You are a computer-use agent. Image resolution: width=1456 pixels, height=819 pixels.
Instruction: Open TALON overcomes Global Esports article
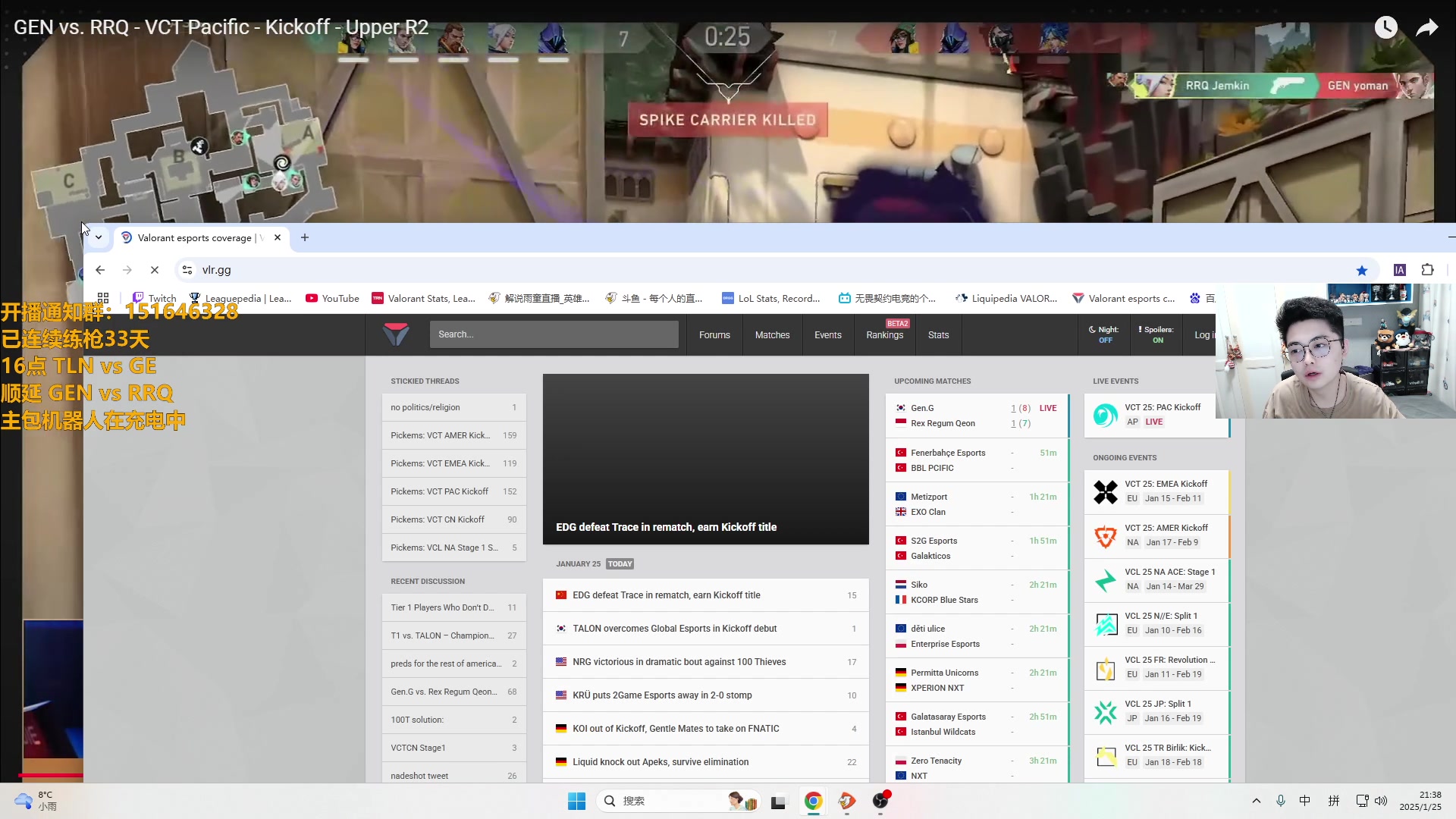pyautogui.click(x=705, y=629)
